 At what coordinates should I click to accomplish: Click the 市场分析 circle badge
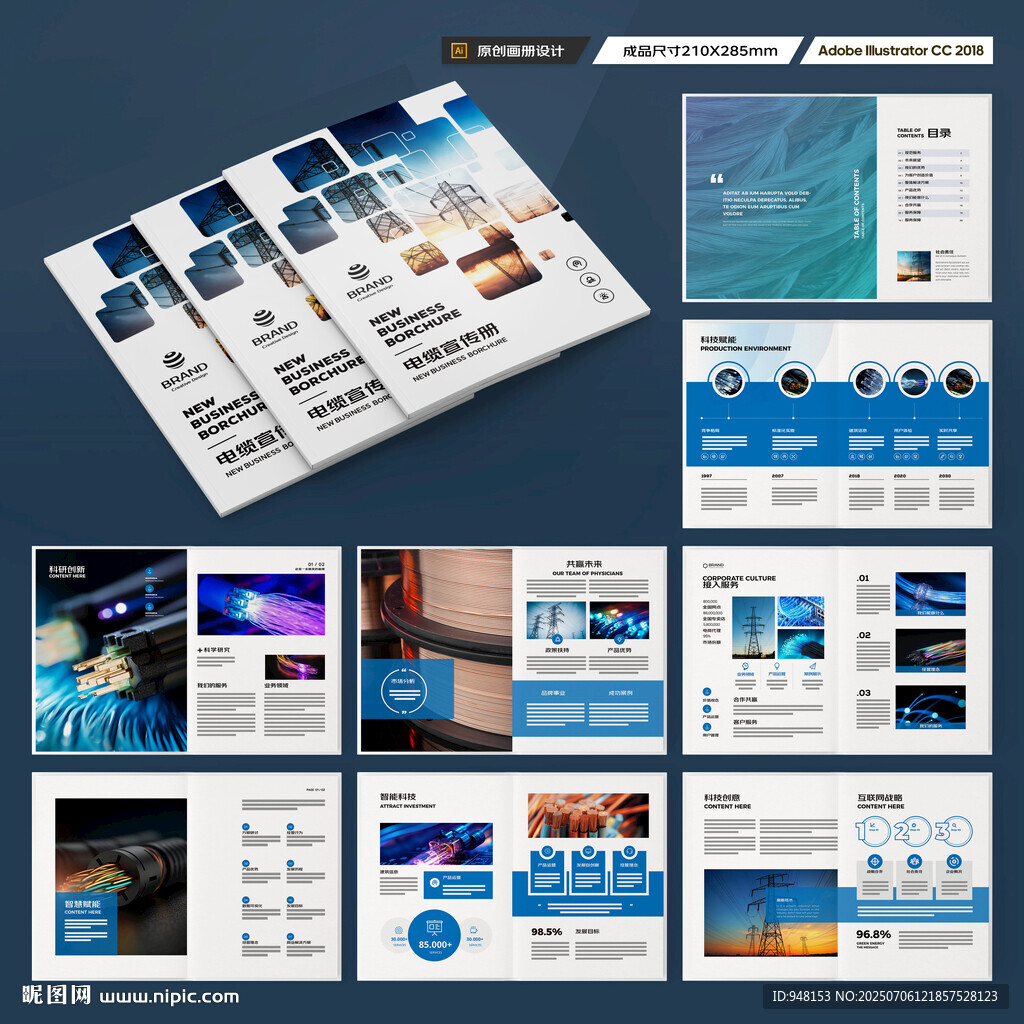(404, 690)
